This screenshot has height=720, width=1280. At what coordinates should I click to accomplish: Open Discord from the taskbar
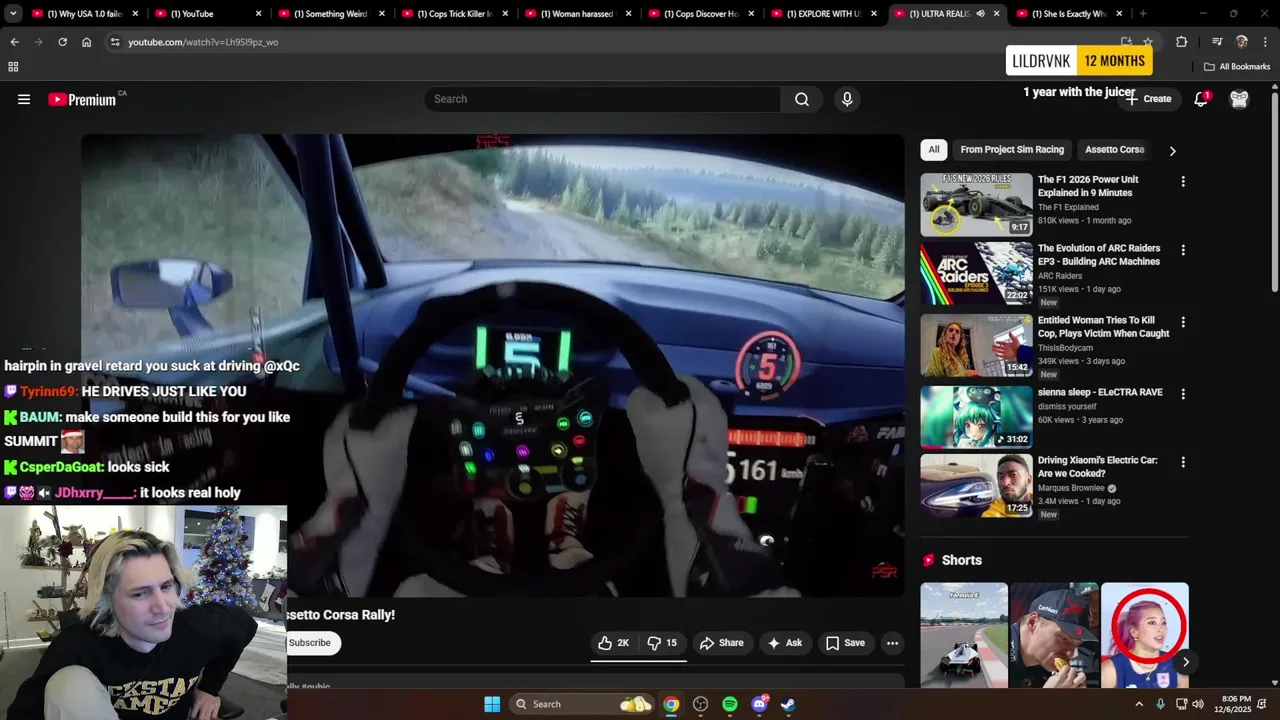[x=759, y=704]
